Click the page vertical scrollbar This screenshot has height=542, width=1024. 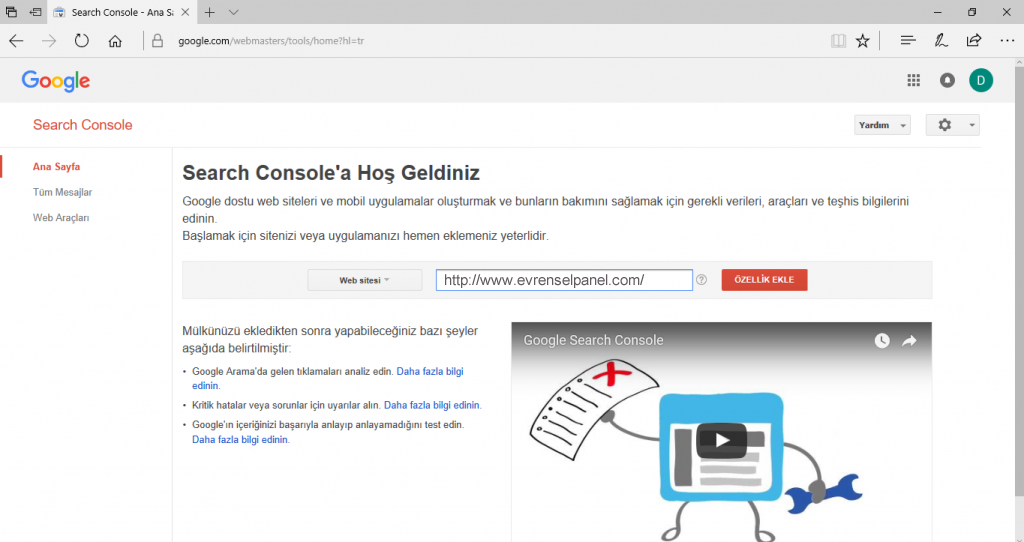tap(1019, 281)
